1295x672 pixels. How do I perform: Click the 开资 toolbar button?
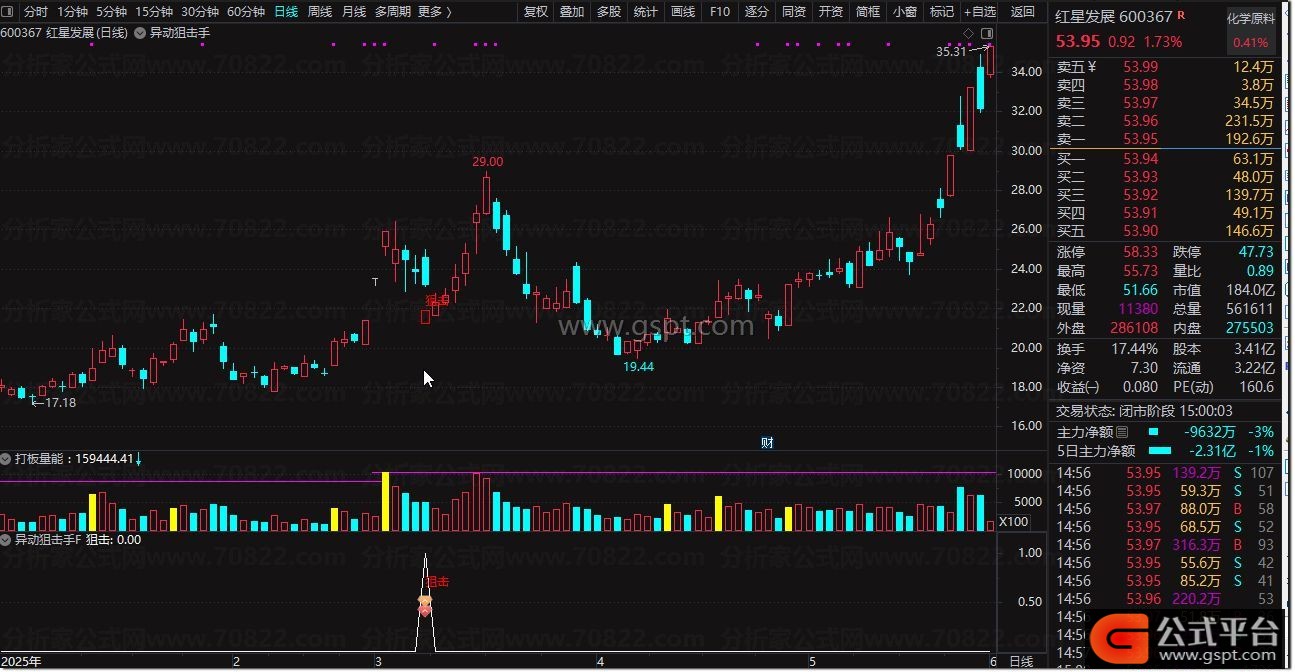[831, 12]
